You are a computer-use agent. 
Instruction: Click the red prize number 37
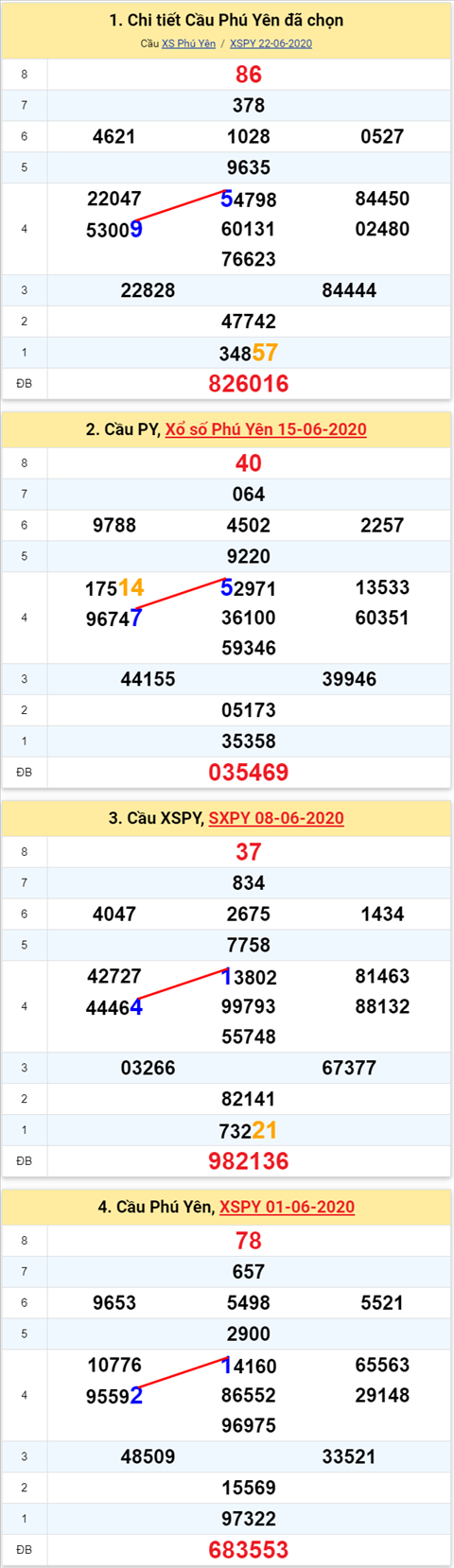coord(249,852)
